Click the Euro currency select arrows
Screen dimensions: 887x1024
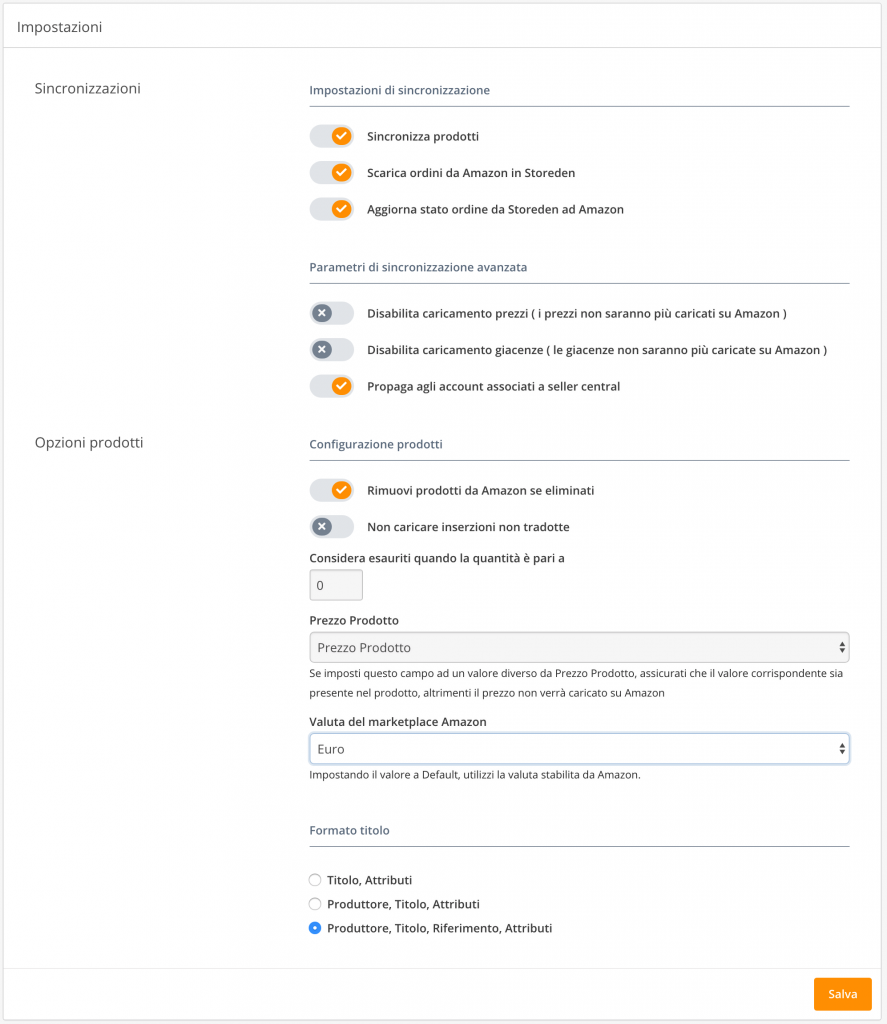click(x=842, y=748)
